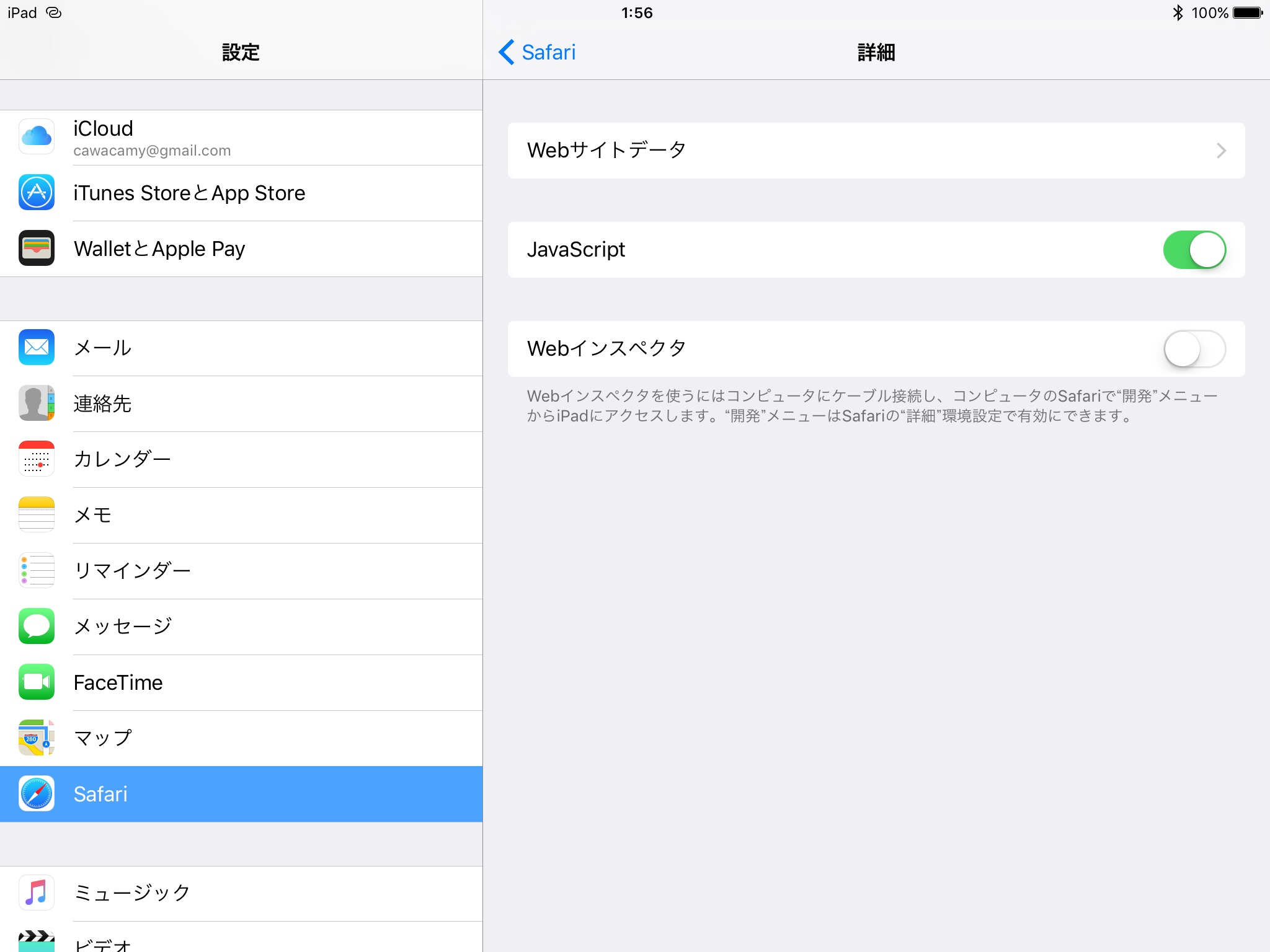Open the メモ settings entry
The image size is (1270, 952).
[93, 515]
